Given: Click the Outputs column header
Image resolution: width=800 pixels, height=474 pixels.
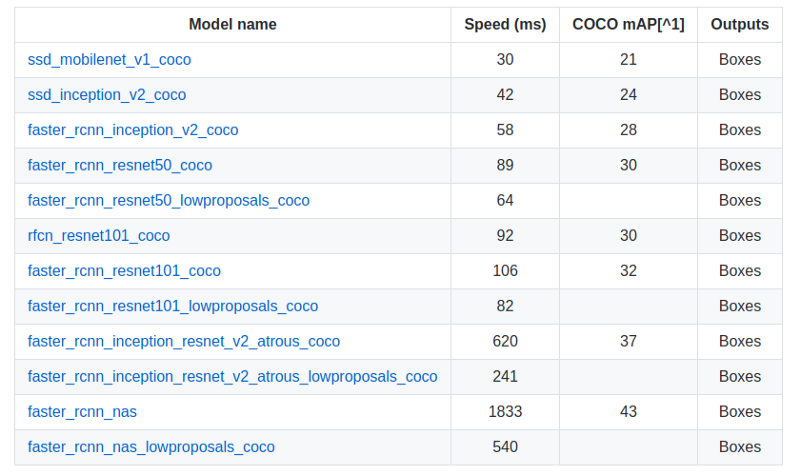Looking at the screenshot, I should [x=740, y=24].
